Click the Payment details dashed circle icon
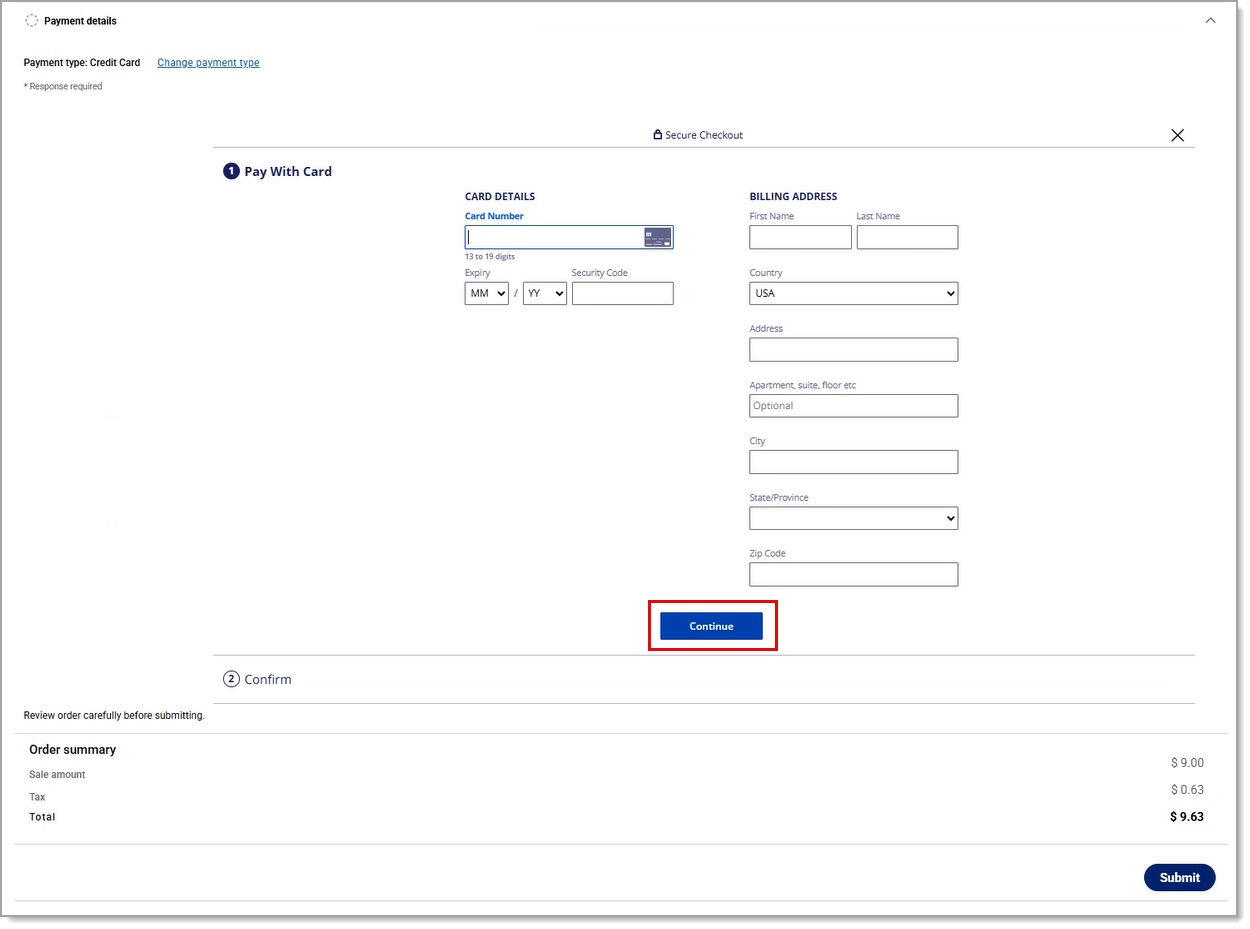This screenshot has width=1250, height=929. 32,21
